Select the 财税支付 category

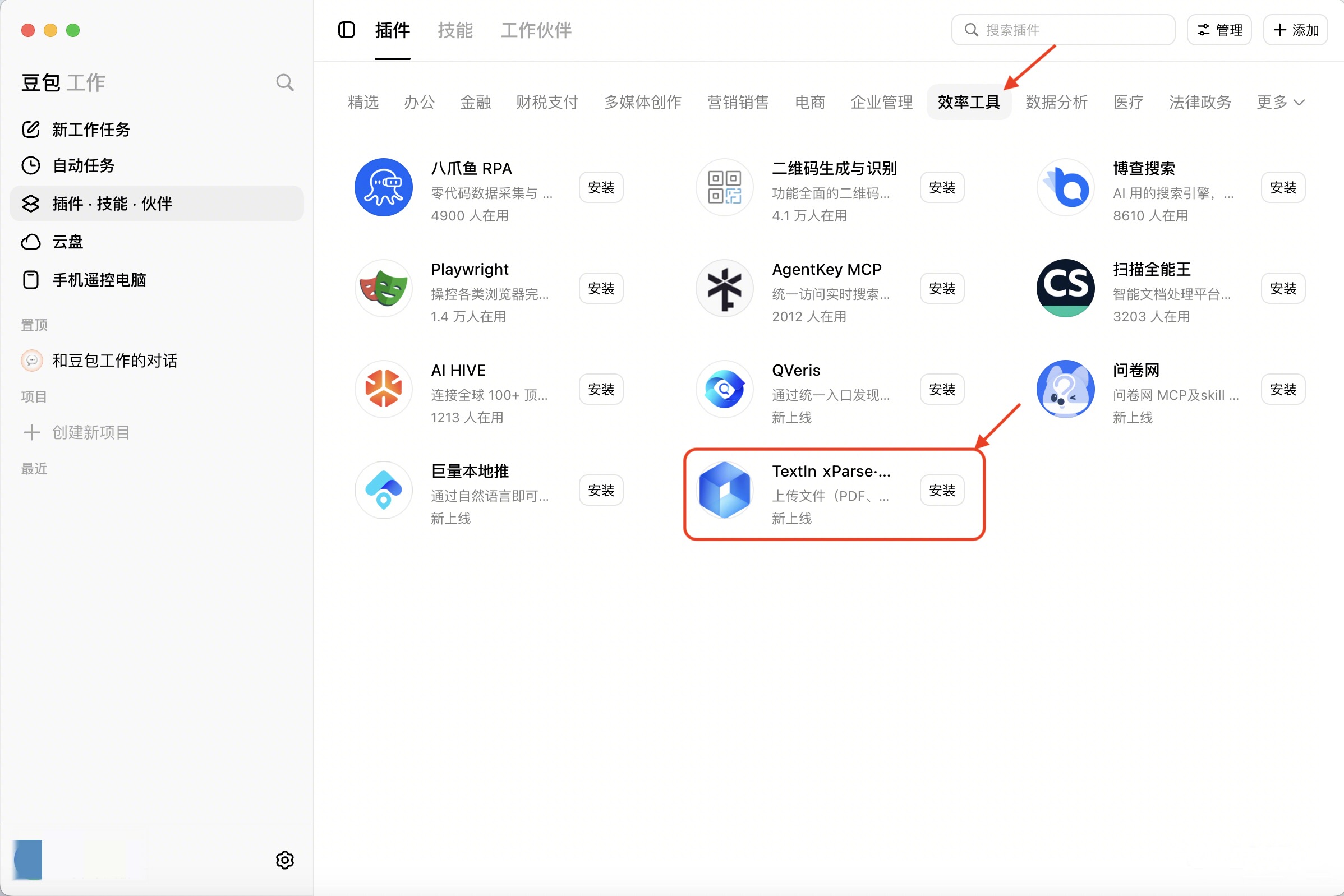click(x=547, y=102)
